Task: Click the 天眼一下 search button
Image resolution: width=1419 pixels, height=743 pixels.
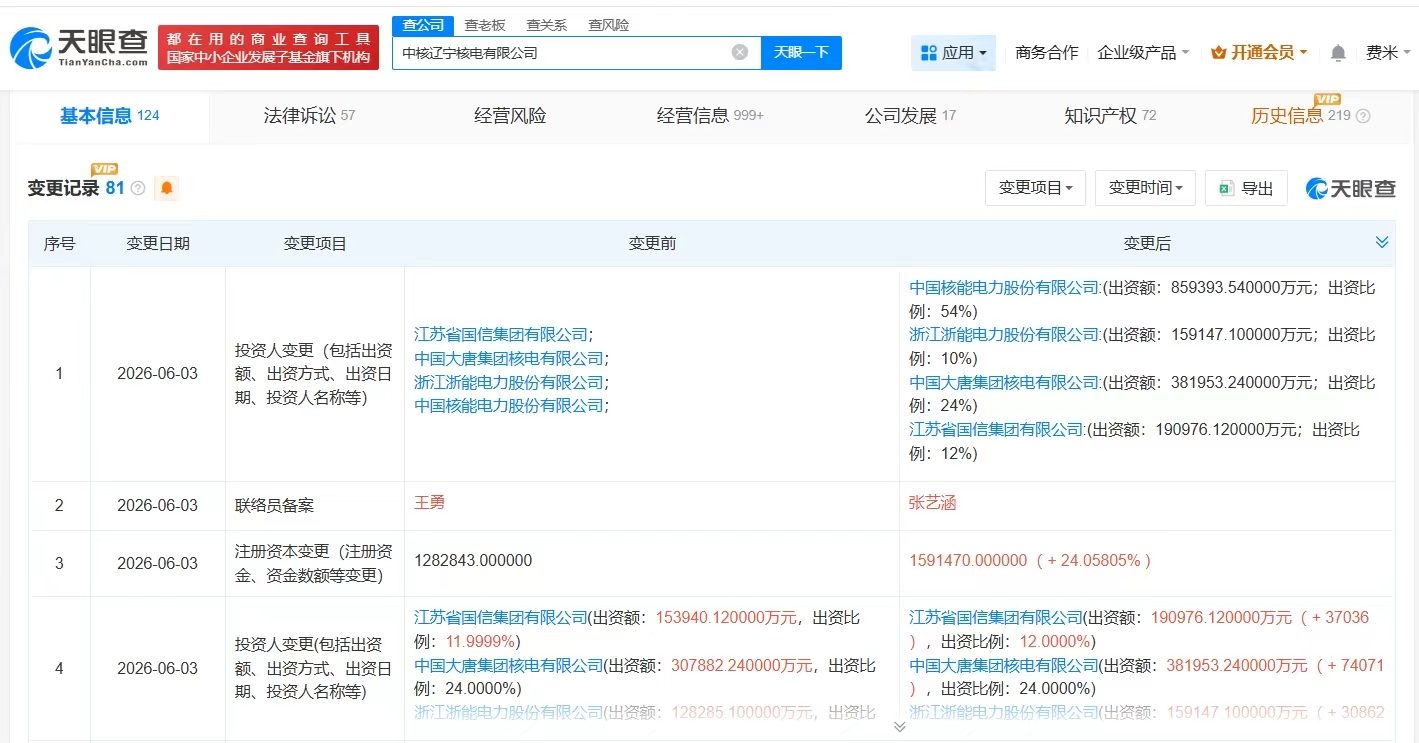Action: (801, 52)
